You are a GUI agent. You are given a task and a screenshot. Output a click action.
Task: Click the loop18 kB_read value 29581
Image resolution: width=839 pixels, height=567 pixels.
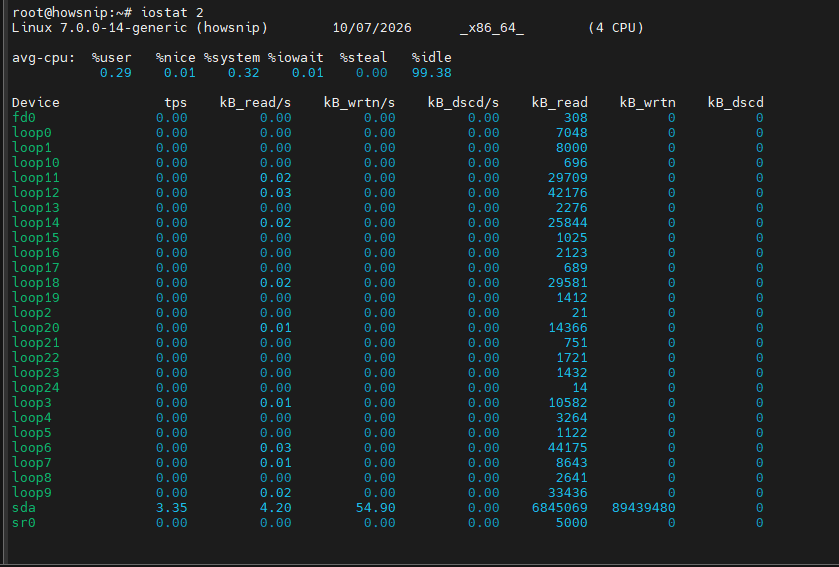pyautogui.click(x=568, y=282)
